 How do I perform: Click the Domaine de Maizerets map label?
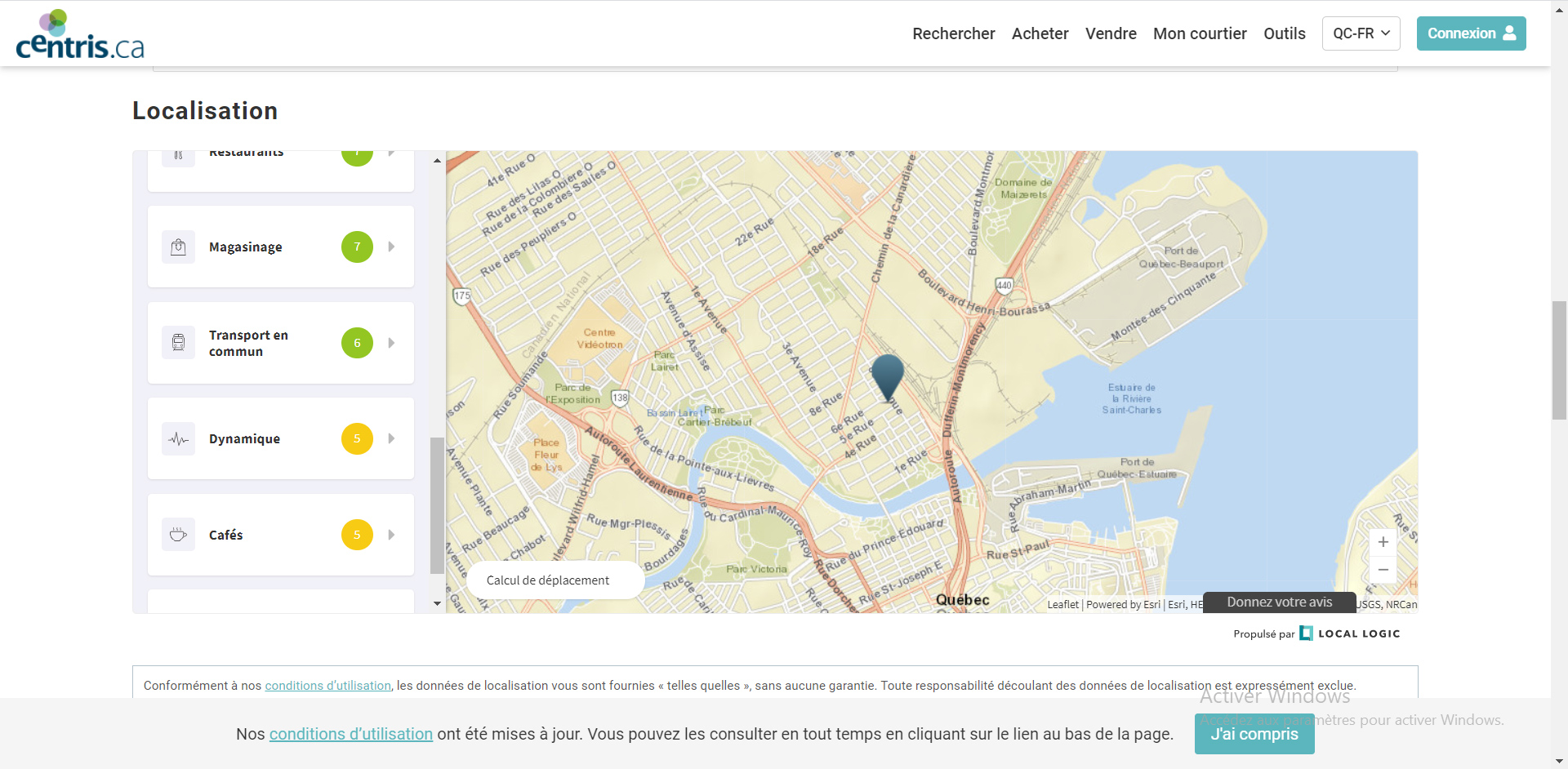coord(1023,189)
